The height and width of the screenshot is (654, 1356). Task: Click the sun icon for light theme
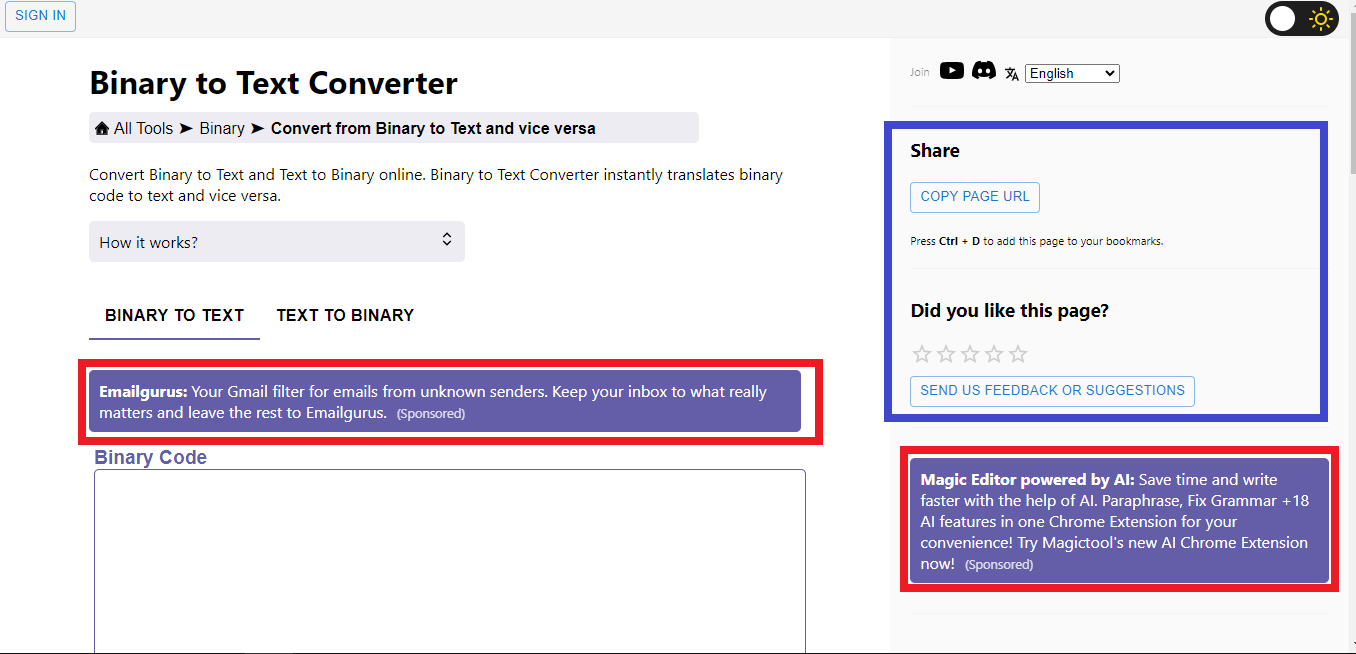[x=1321, y=19]
